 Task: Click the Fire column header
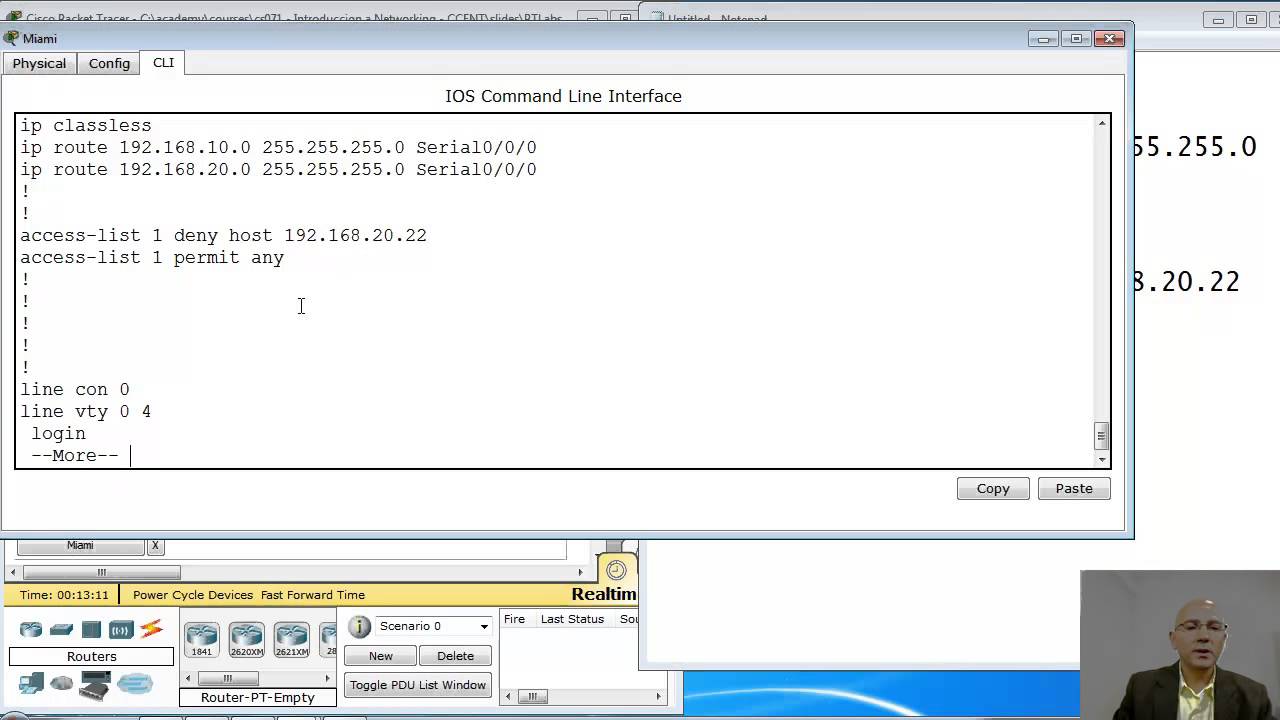tap(514, 619)
